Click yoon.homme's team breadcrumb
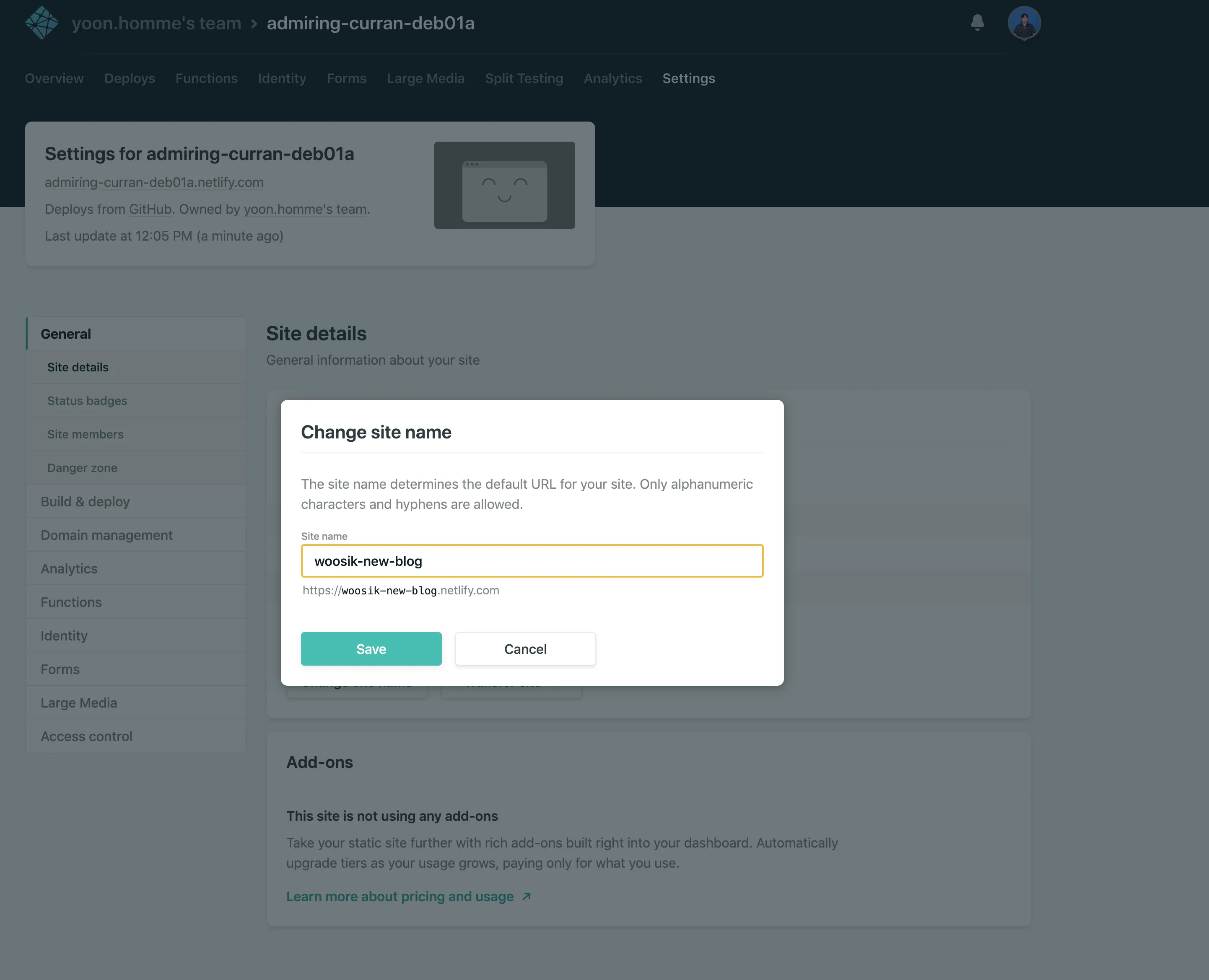Image resolution: width=1209 pixels, height=980 pixels. pos(156,23)
